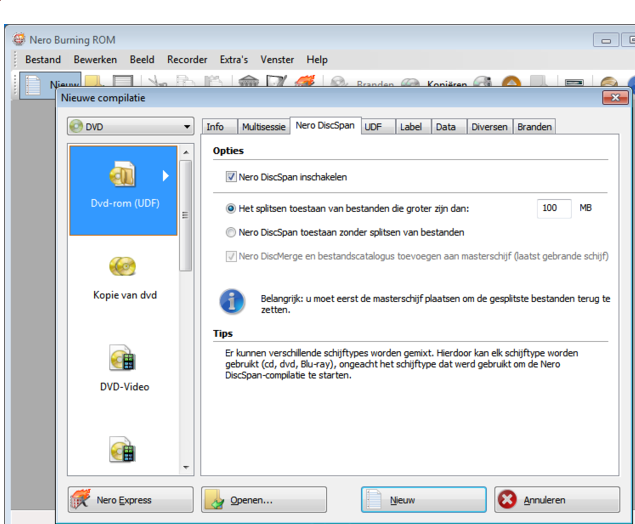Click the Annuleren button
The height and width of the screenshot is (524, 635).
point(557,500)
